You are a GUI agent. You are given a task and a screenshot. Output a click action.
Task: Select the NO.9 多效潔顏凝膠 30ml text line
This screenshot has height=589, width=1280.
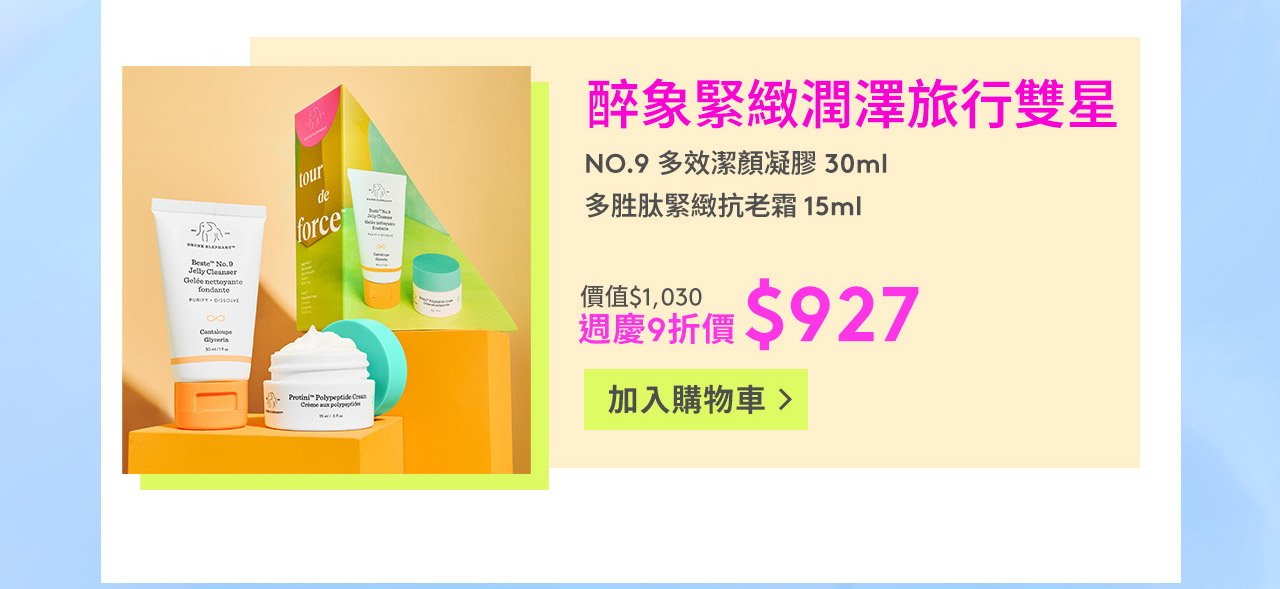pyautogui.click(x=736, y=163)
